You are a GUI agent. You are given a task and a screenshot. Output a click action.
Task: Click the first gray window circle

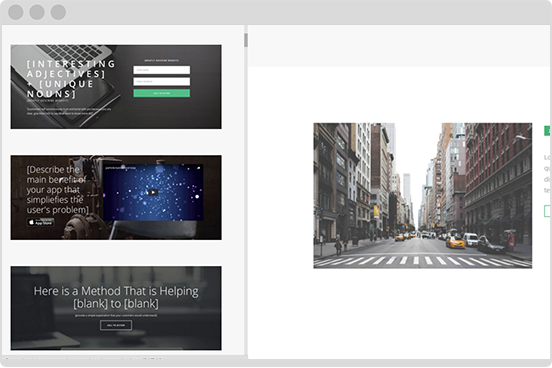16,12
